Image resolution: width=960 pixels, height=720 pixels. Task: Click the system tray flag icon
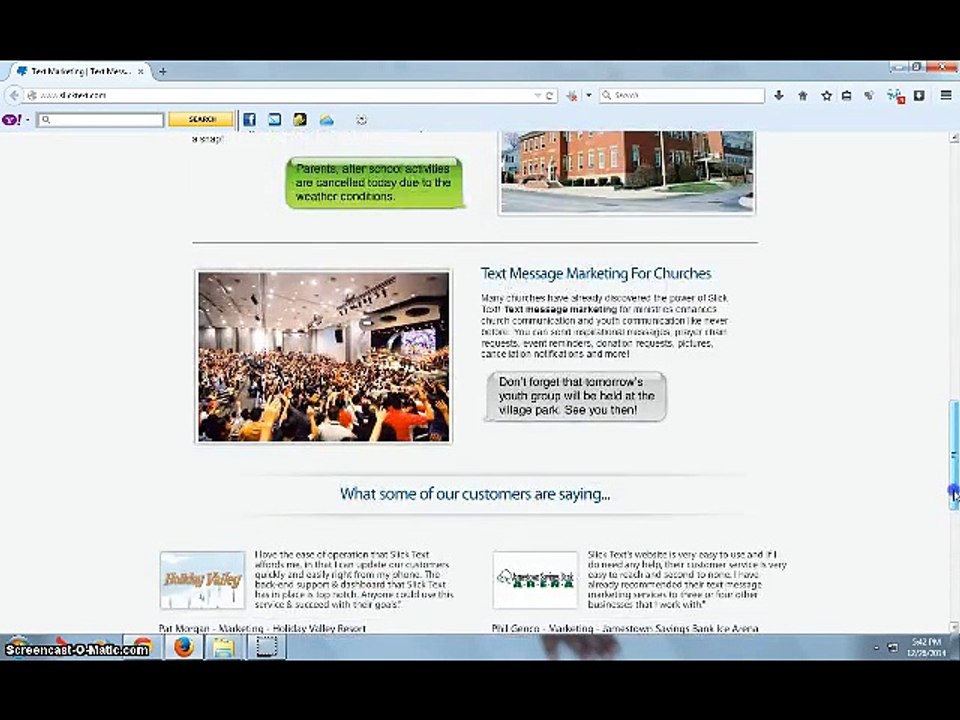[893, 647]
